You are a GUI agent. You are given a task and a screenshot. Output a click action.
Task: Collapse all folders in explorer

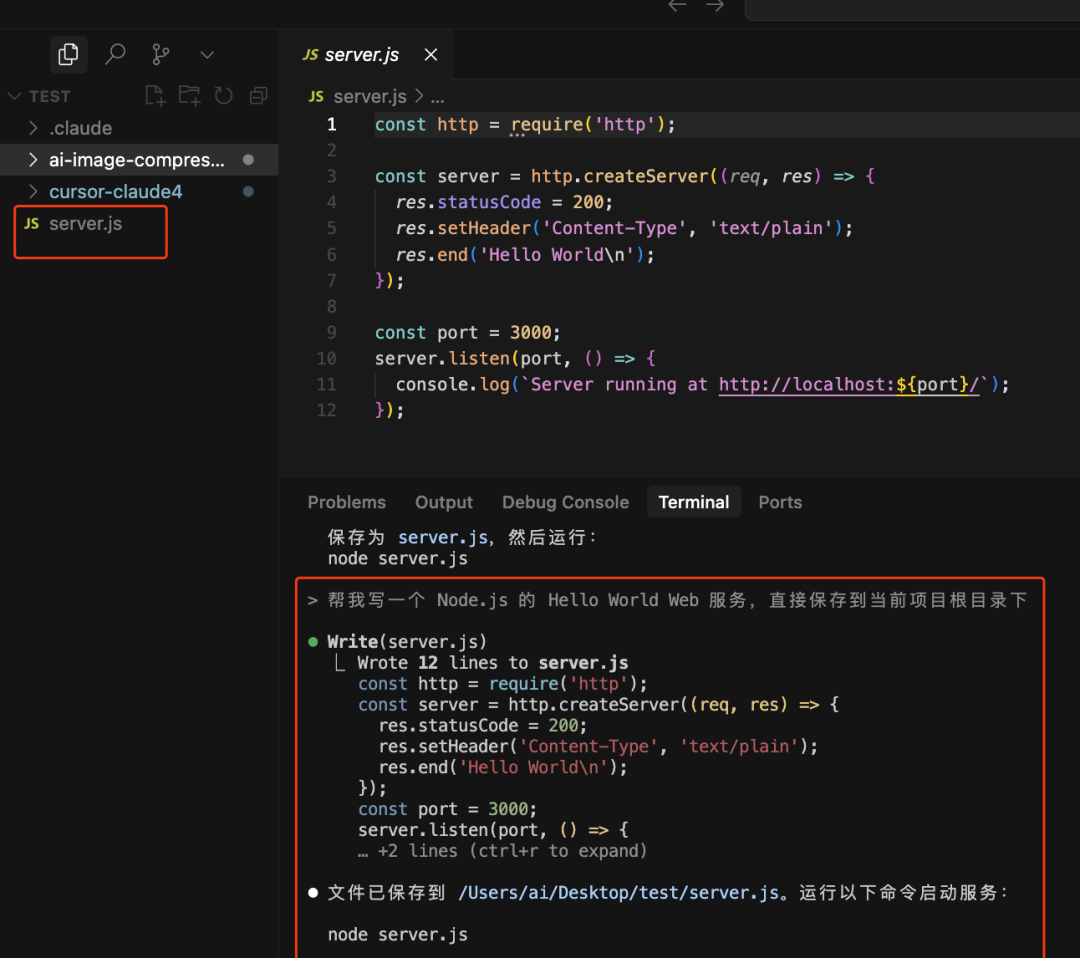(x=258, y=96)
